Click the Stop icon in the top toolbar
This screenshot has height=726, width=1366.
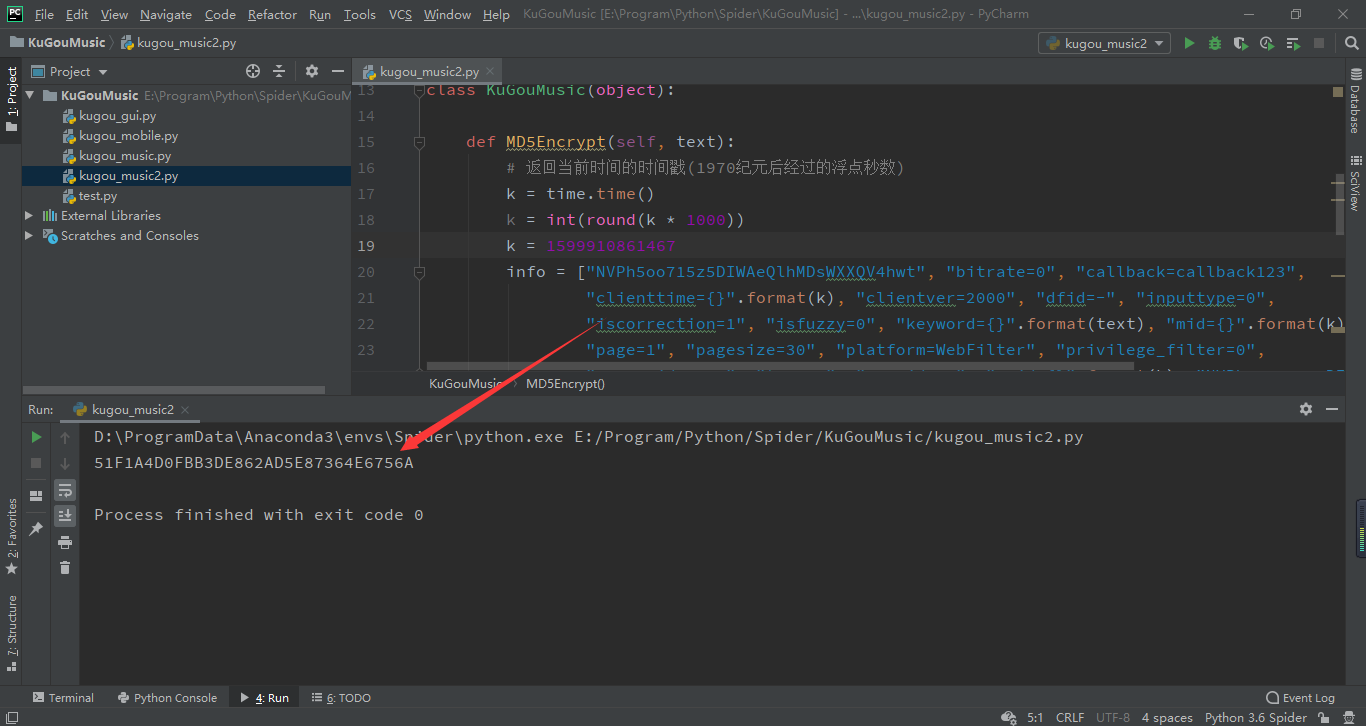click(x=1319, y=43)
